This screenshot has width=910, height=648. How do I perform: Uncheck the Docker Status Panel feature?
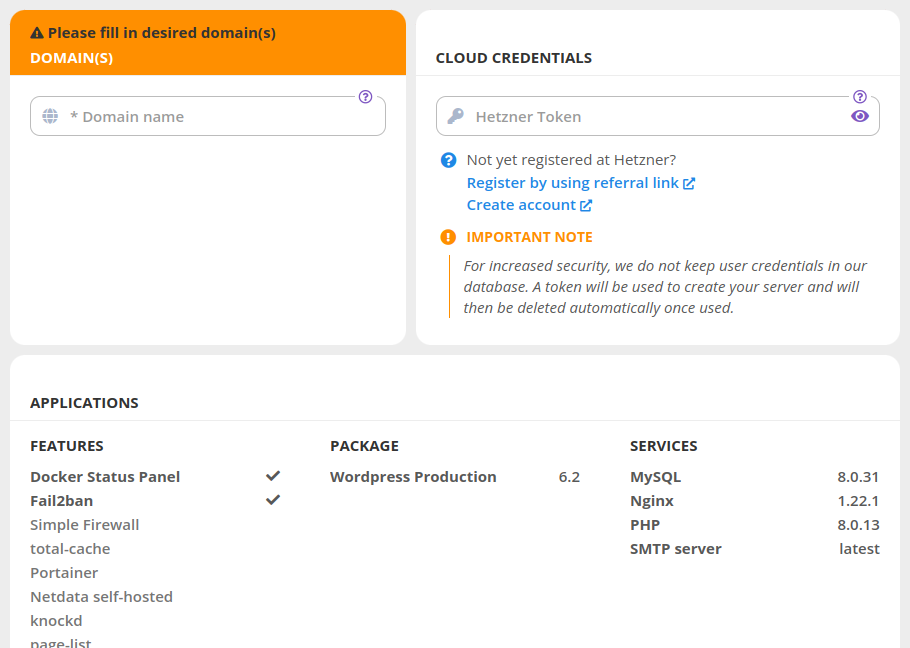click(272, 476)
